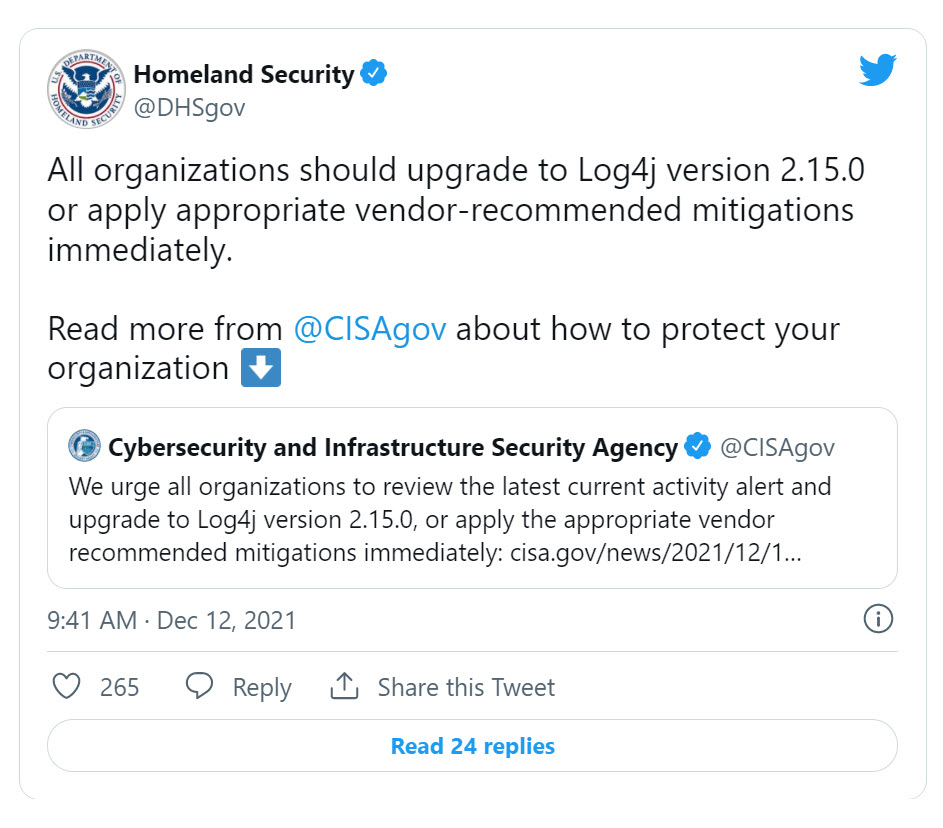The width and height of the screenshot is (943, 828).
Task: Select the quoted CISA tweet card
Action: (471, 497)
